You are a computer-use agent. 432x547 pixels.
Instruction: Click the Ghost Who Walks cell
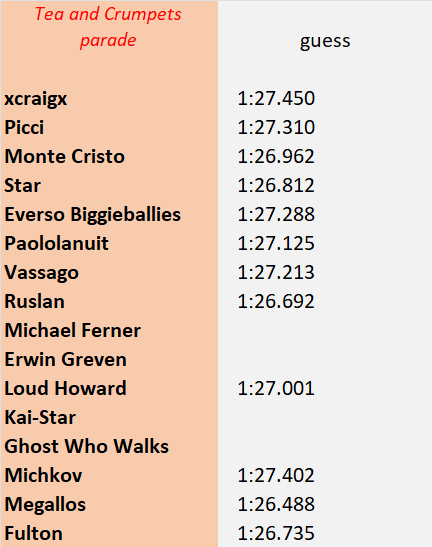[109, 446]
